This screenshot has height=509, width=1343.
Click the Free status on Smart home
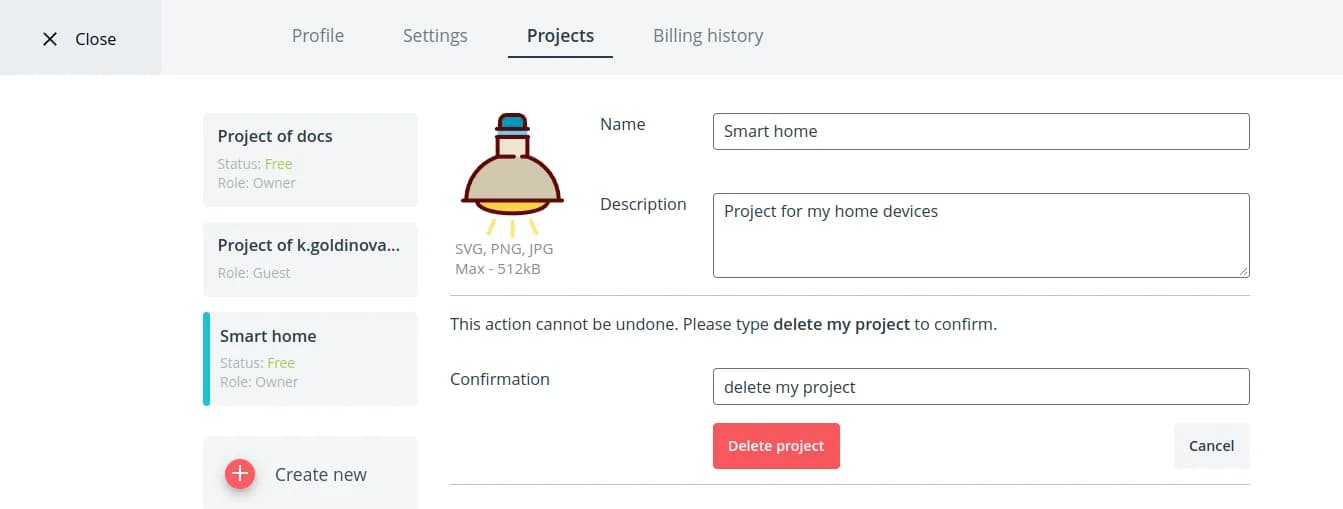click(x=280, y=363)
